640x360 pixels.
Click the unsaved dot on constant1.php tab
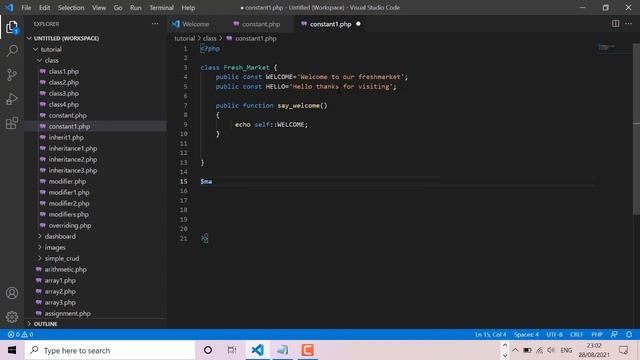click(x=358, y=24)
